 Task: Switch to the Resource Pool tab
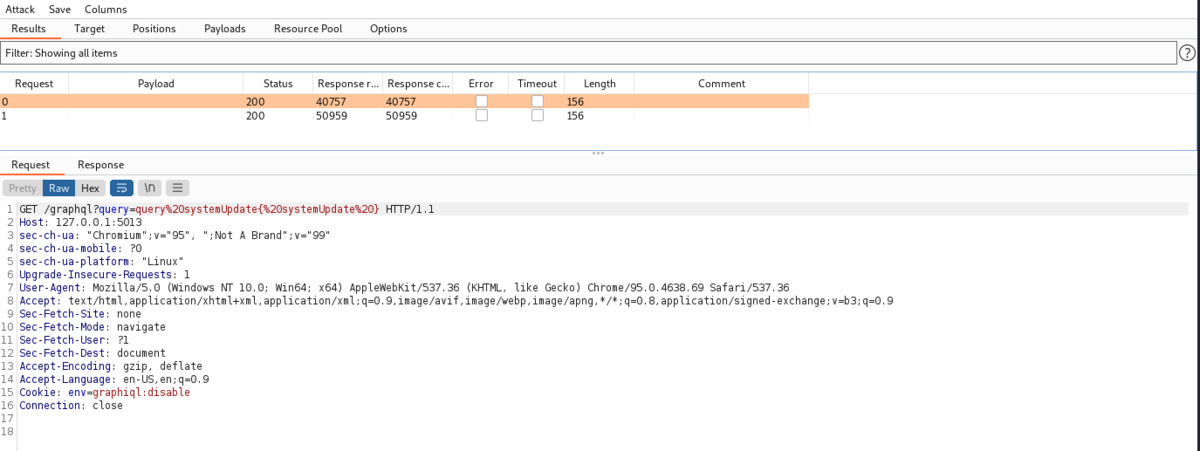[308, 29]
